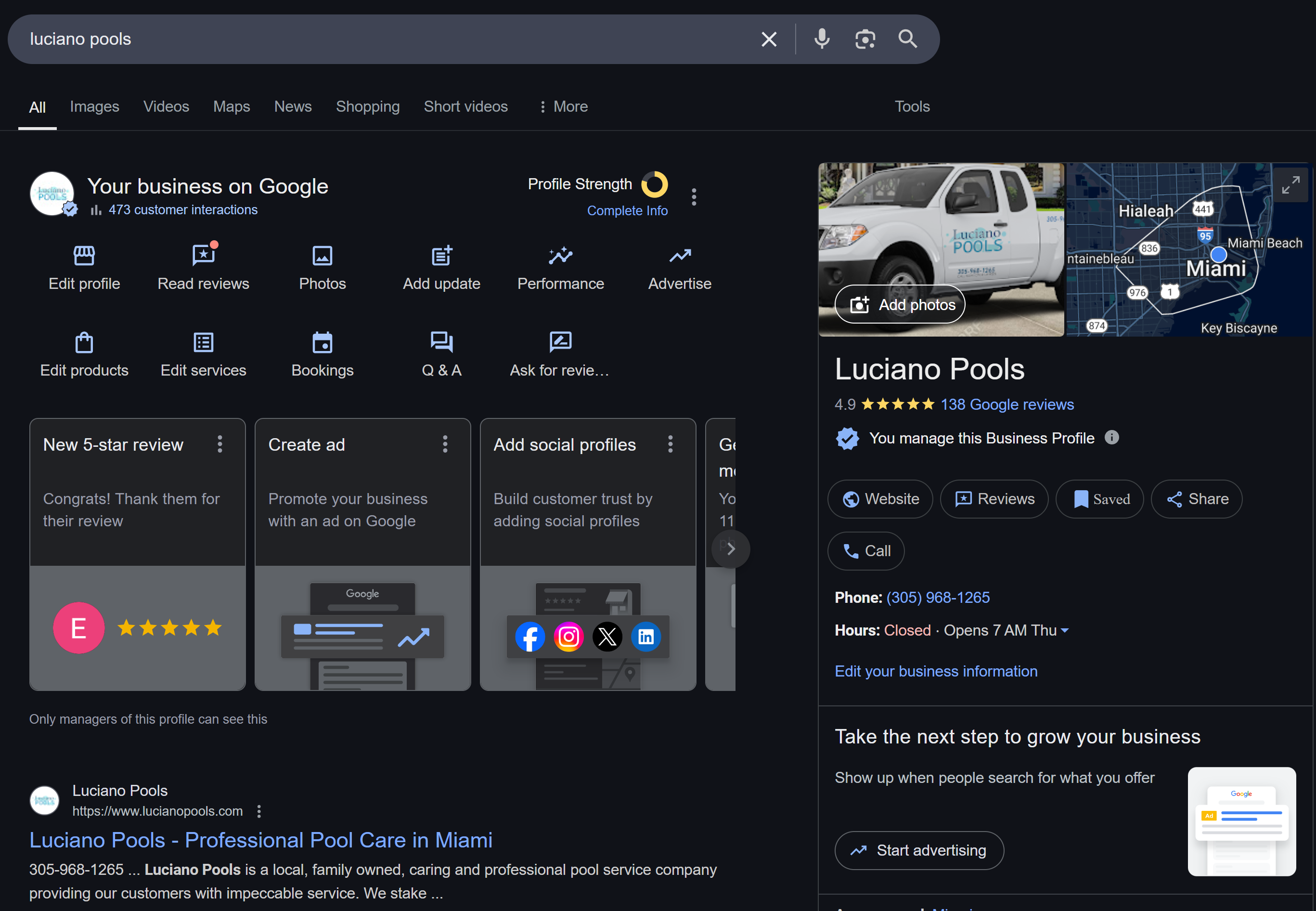Click the Share button
Image resolution: width=1316 pixels, height=911 pixels.
[1197, 499]
